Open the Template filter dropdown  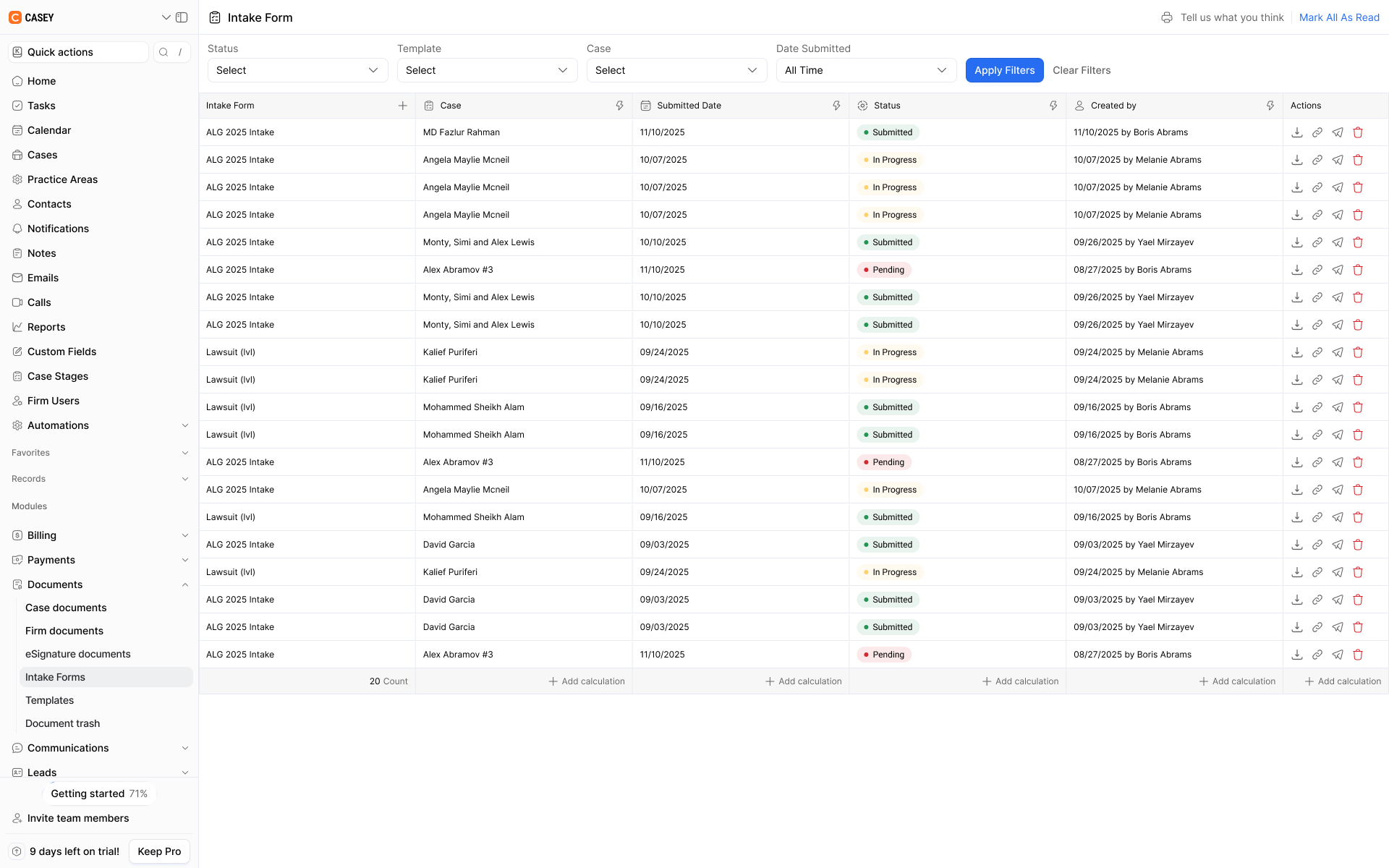coord(487,70)
